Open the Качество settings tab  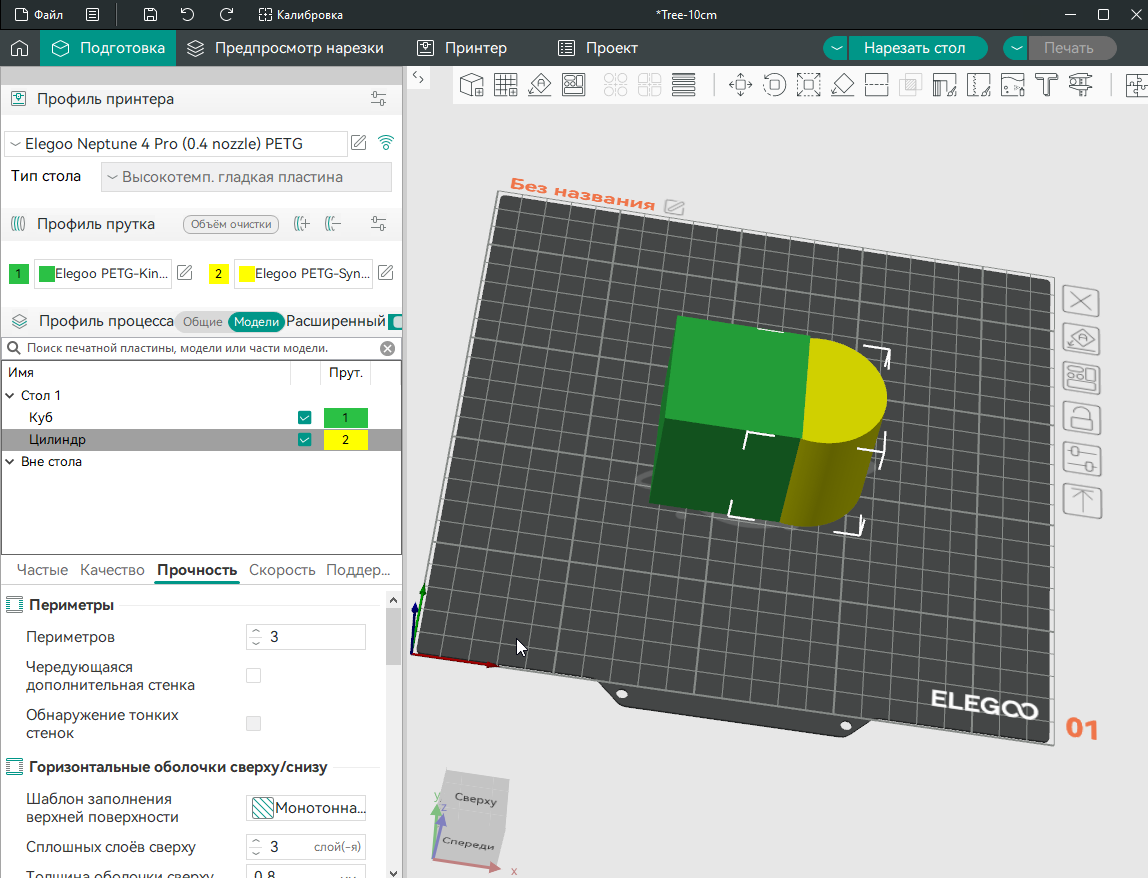113,570
